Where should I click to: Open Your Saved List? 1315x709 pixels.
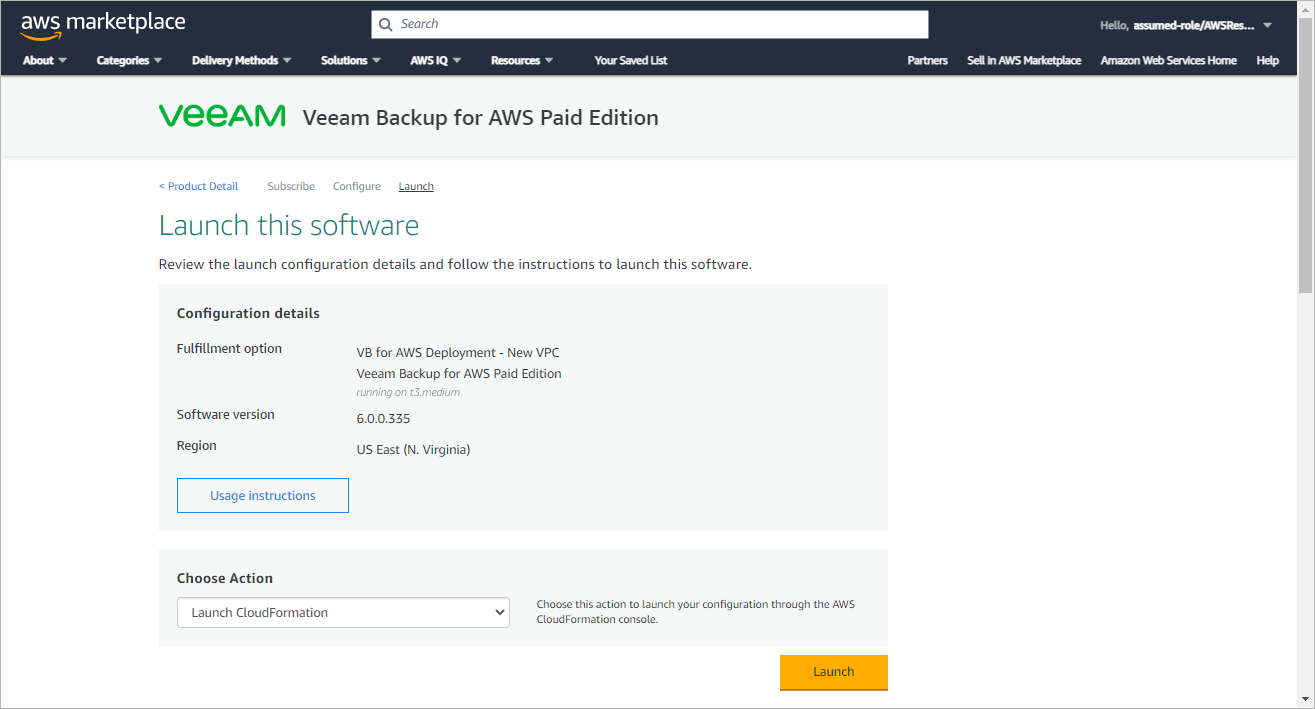[631, 60]
